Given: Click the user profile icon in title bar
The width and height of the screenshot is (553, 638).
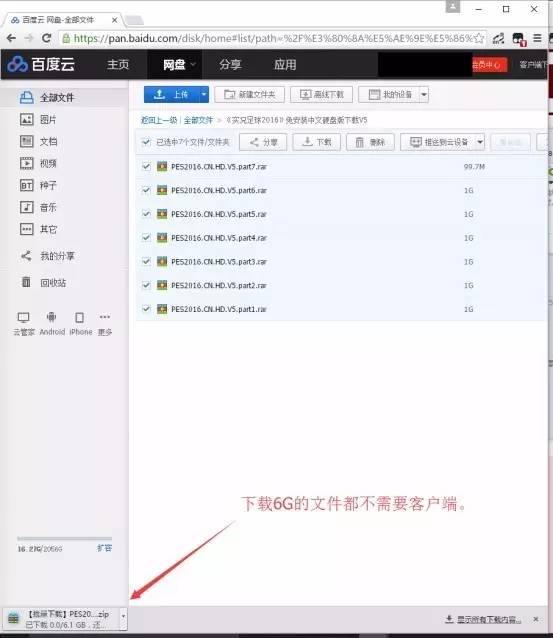Looking at the screenshot, I should tap(452, 7).
